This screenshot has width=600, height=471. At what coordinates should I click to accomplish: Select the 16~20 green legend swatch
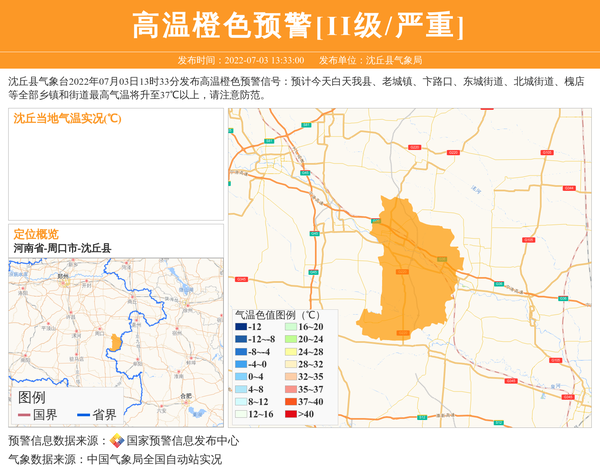pos(290,327)
